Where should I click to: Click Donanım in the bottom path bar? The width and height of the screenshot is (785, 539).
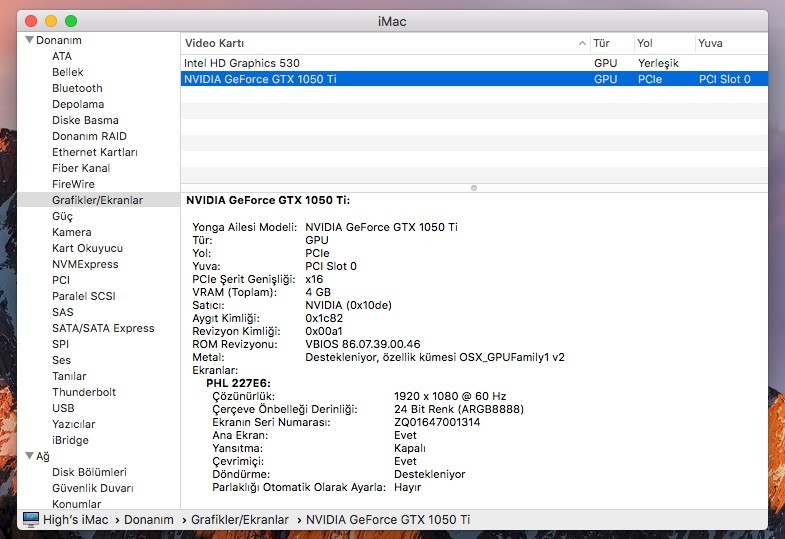point(152,520)
